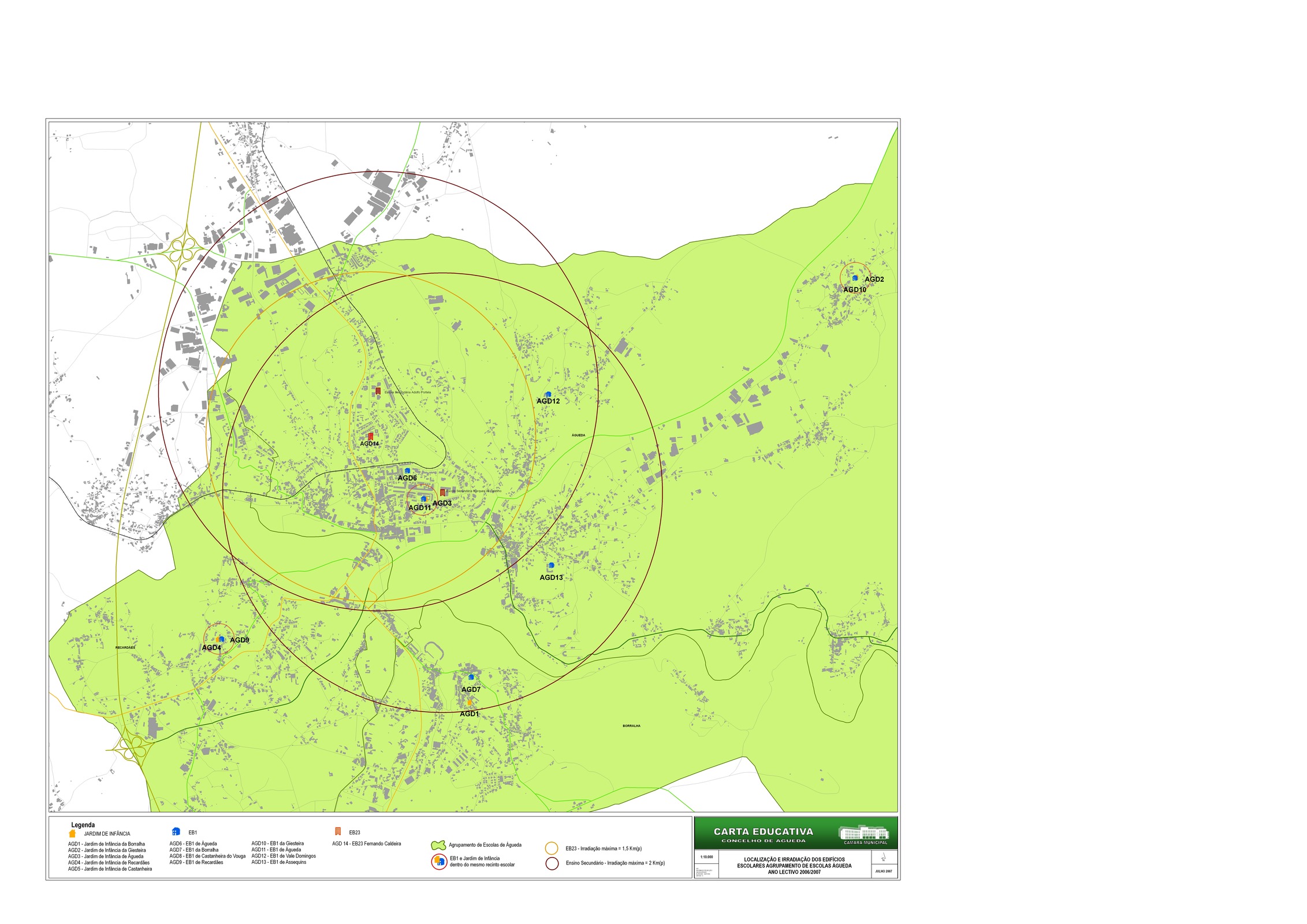Click the blue school icon above AGD6
1307x924 pixels.
407,471
